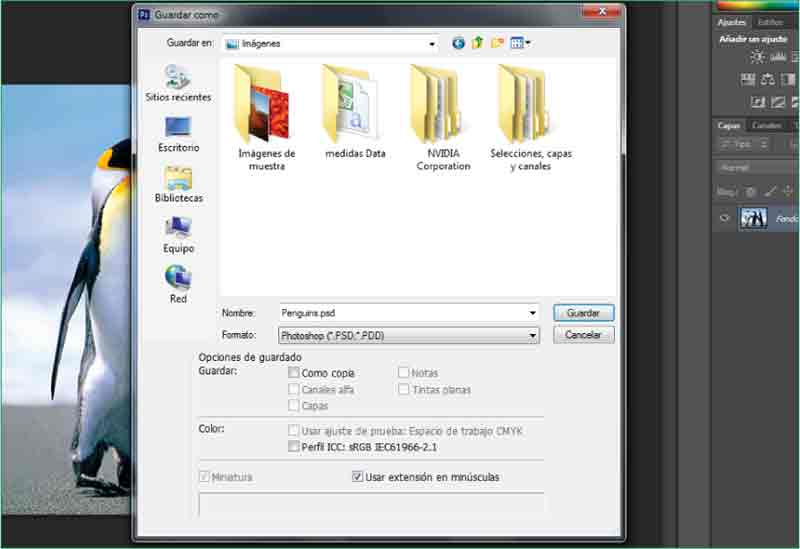
Task: Toggle Perfil ICC sRGB checkbox
Action: (x=293, y=447)
